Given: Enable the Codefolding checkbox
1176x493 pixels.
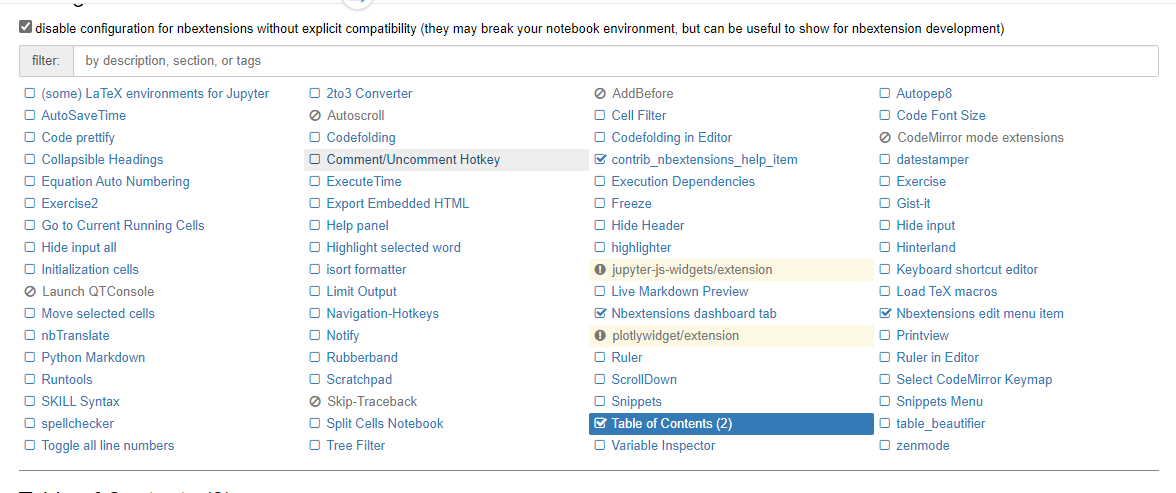Looking at the screenshot, I should pos(314,137).
